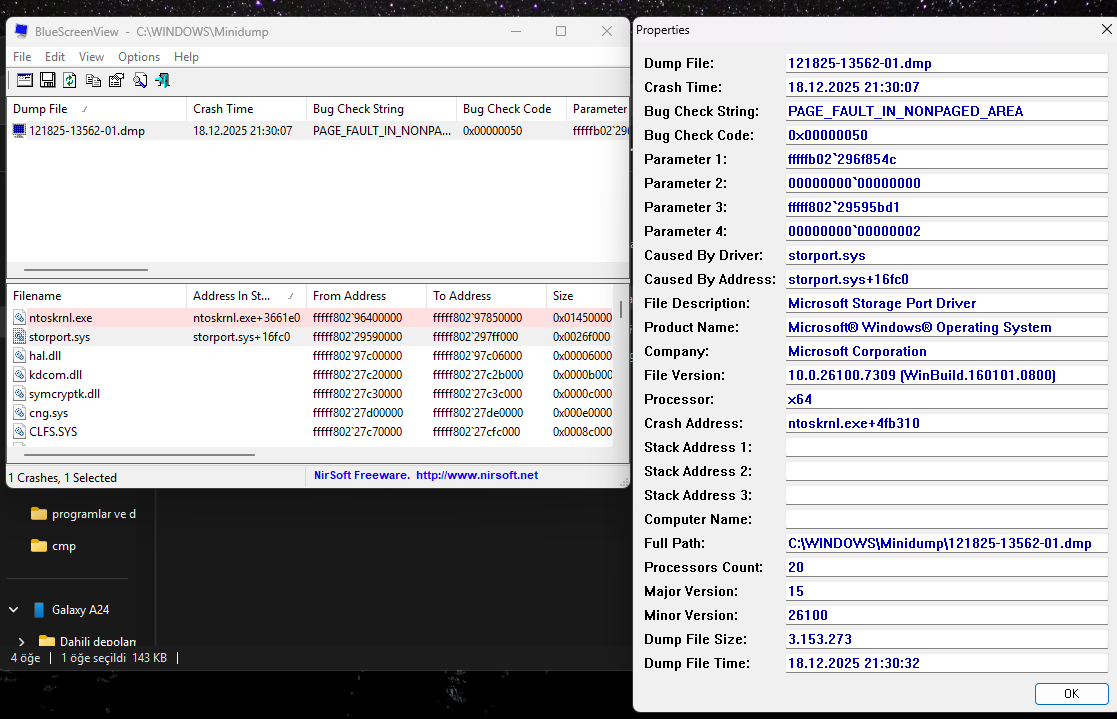Click the lower pane horizontal scrollbar
This screenshot has height=719, width=1117.
[139, 455]
